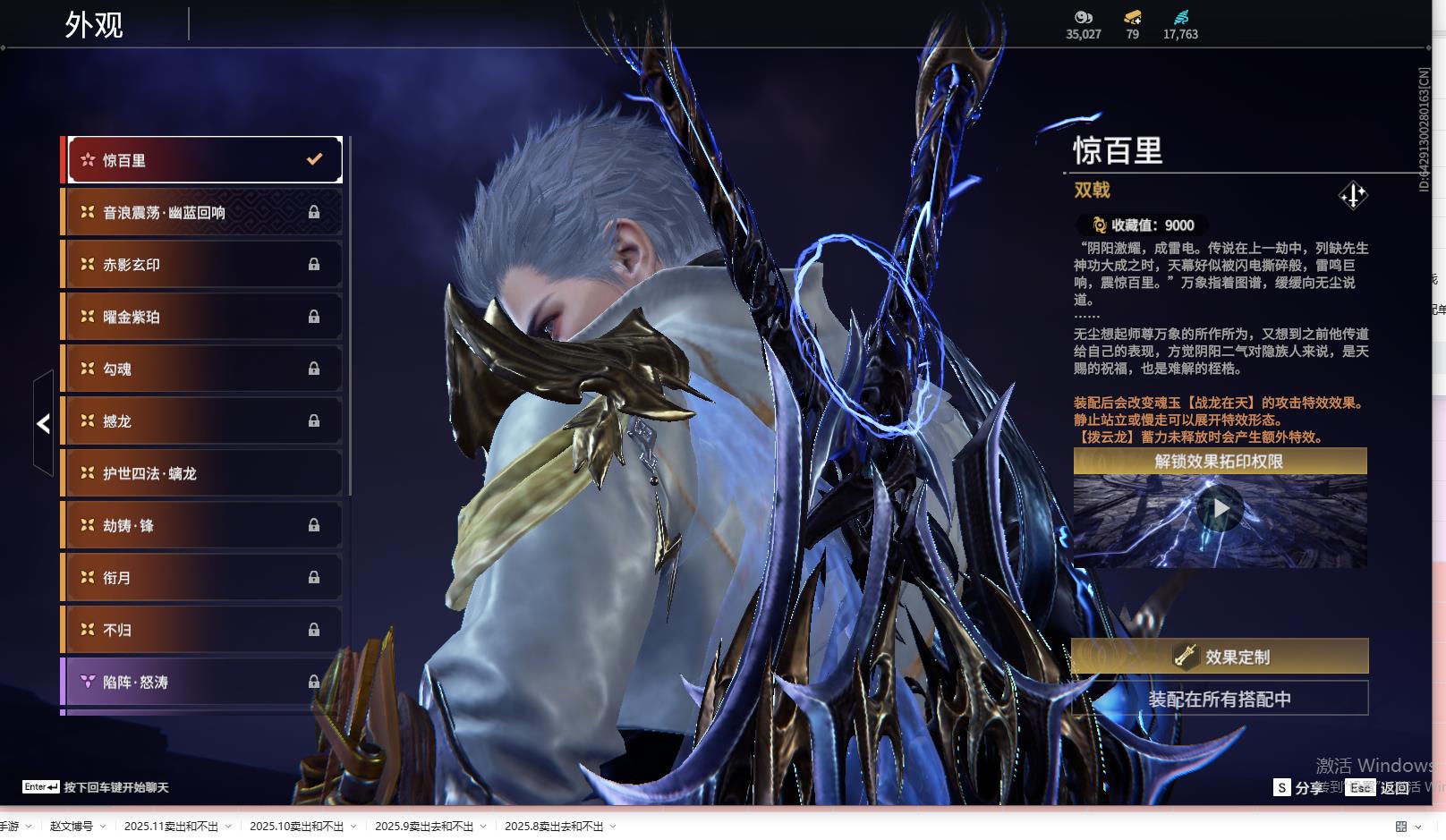The width and height of the screenshot is (1446, 840).
Task: Click the blue feather currency icon
Action: [x=1180, y=17]
